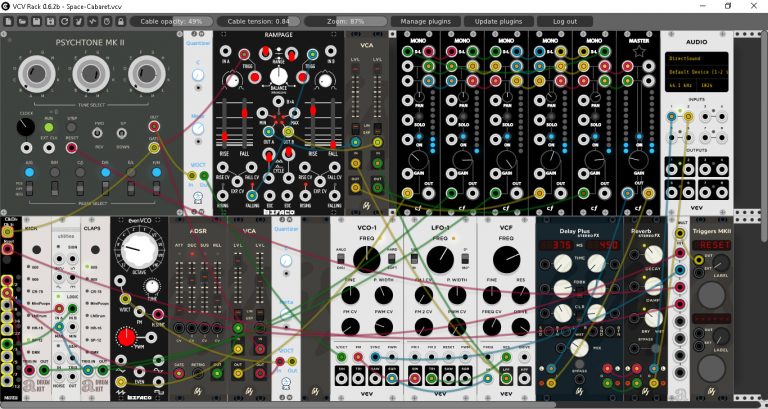Viewport: 768px width, 409px height.
Task: Click the Save patch floppy icon
Action: [x=36, y=22]
